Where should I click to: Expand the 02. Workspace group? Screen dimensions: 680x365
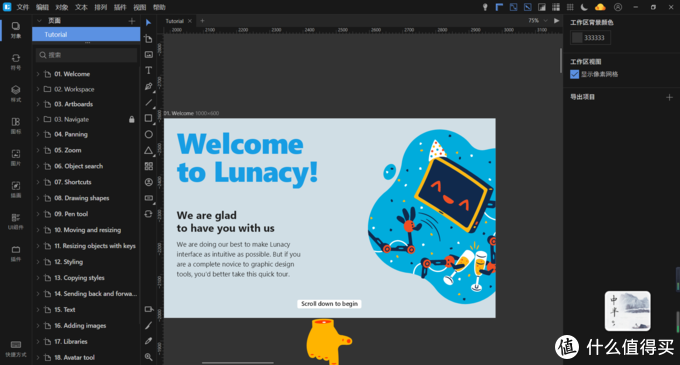pos(38,89)
